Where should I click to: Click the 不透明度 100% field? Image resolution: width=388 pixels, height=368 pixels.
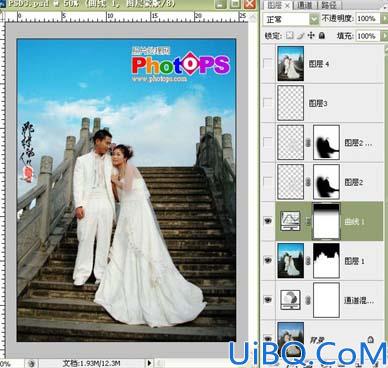click(x=367, y=19)
